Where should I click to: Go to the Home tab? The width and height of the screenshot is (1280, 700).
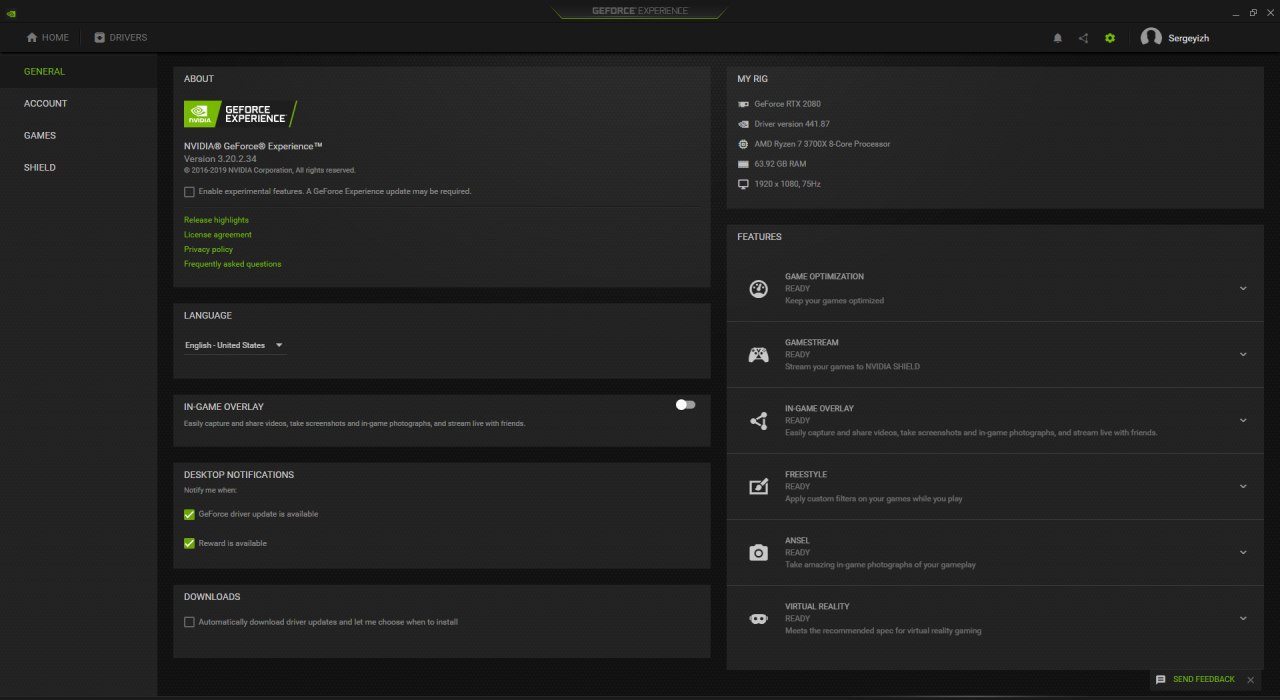point(47,38)
